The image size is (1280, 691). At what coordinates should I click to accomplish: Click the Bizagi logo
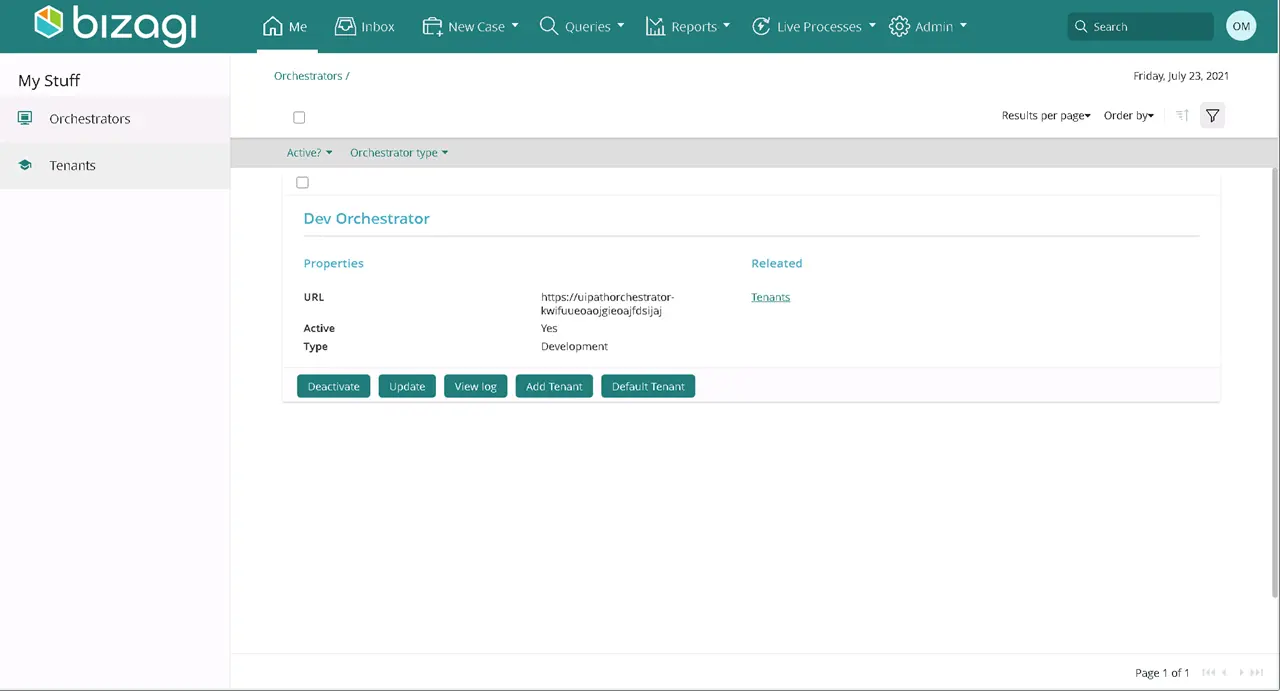[x=115, y=26]
